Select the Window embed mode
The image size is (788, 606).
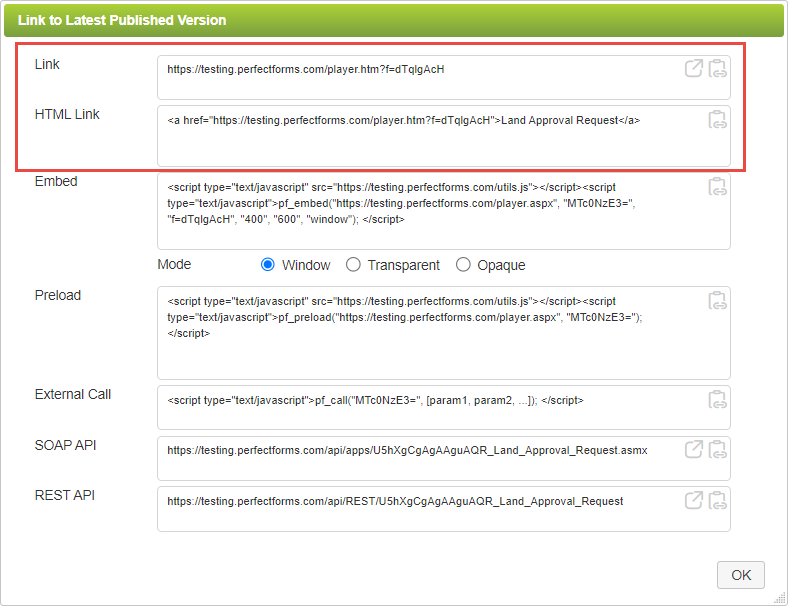[268, 264]
